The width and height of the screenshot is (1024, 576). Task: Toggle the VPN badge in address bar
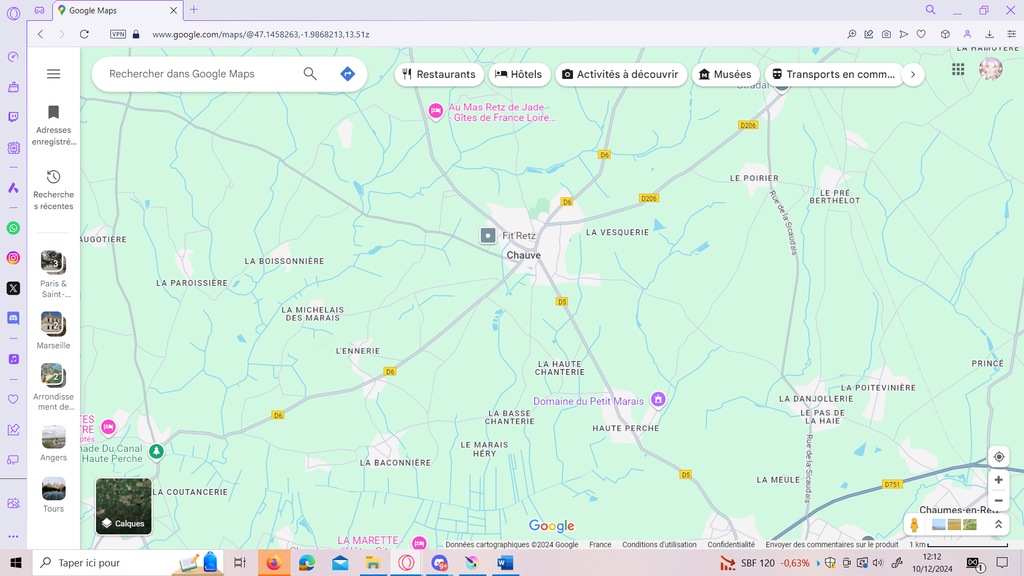[118, 34]
